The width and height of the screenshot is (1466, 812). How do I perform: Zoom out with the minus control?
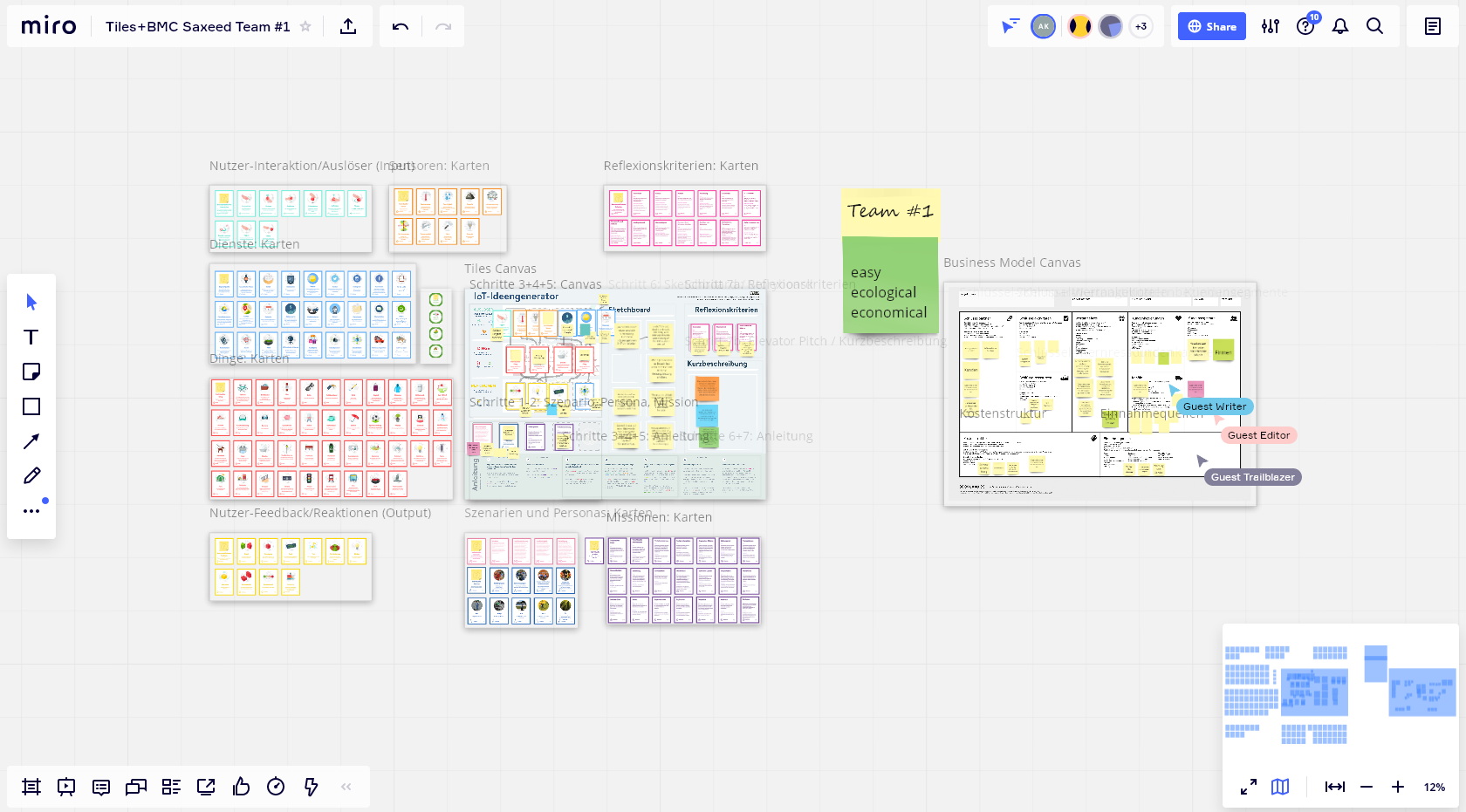pos(1367,786)
